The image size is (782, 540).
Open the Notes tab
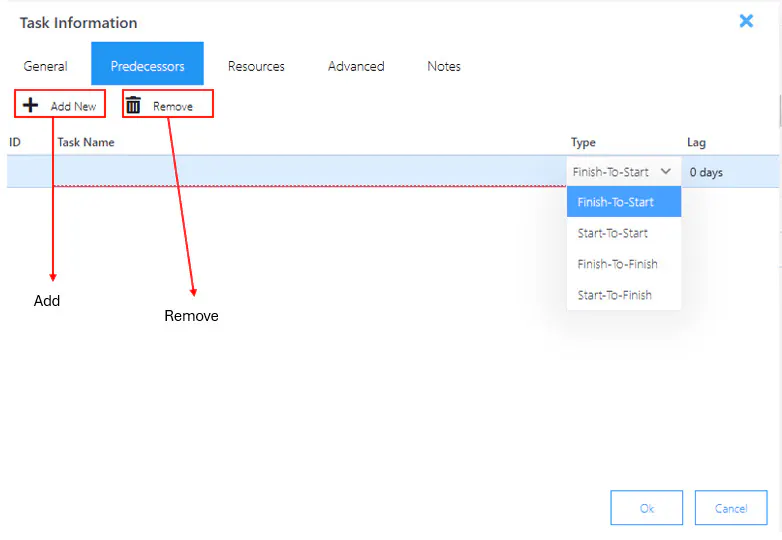pyautogui.click(x=444, y=66)
